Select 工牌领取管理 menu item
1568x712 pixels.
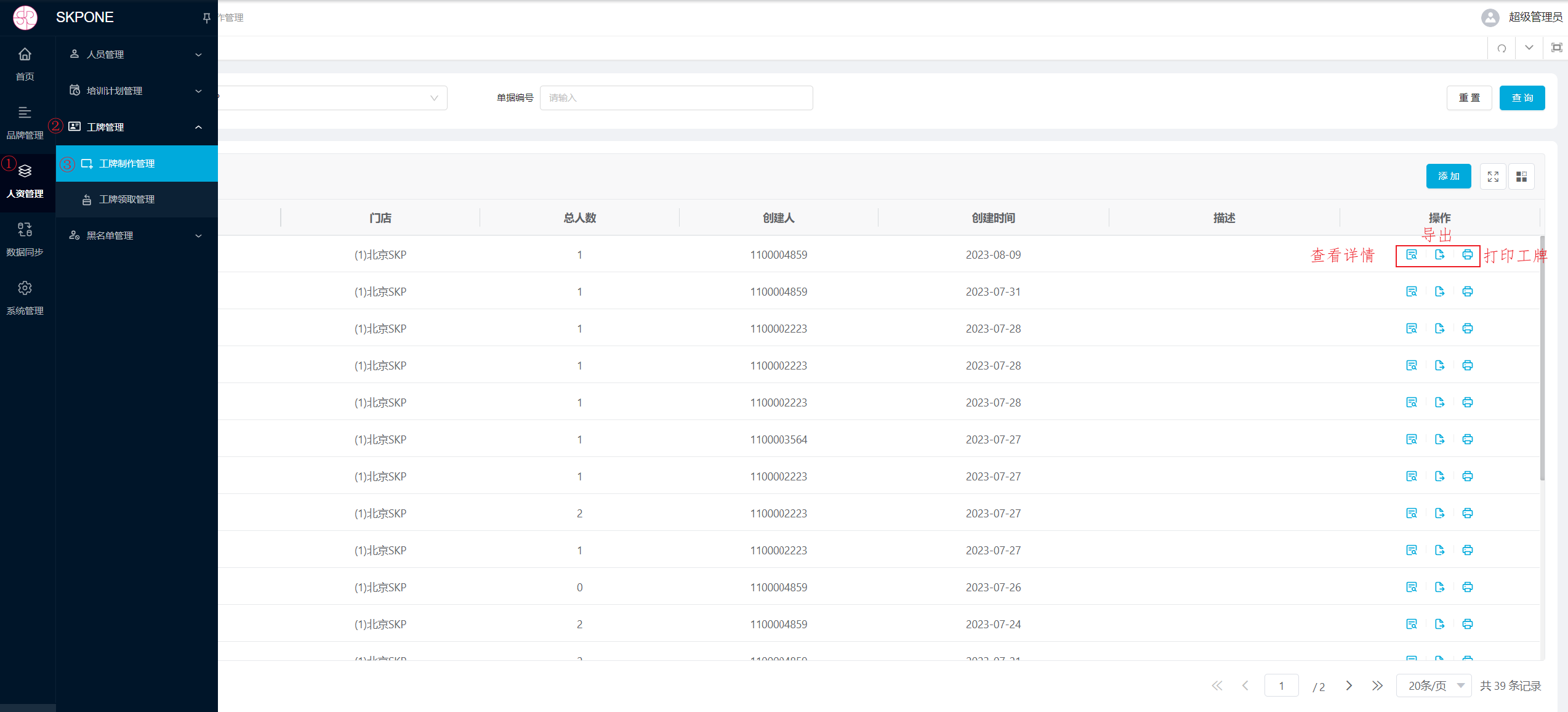(x=137, y=200)
